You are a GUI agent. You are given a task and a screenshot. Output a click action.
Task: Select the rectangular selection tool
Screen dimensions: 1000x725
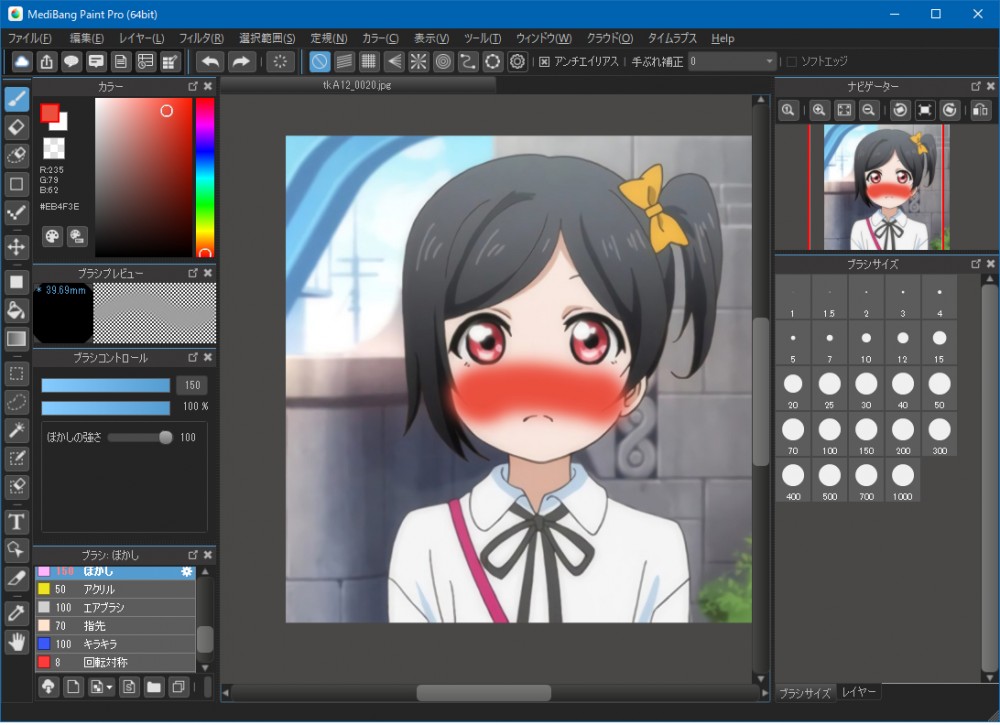[x=17, y=374]
